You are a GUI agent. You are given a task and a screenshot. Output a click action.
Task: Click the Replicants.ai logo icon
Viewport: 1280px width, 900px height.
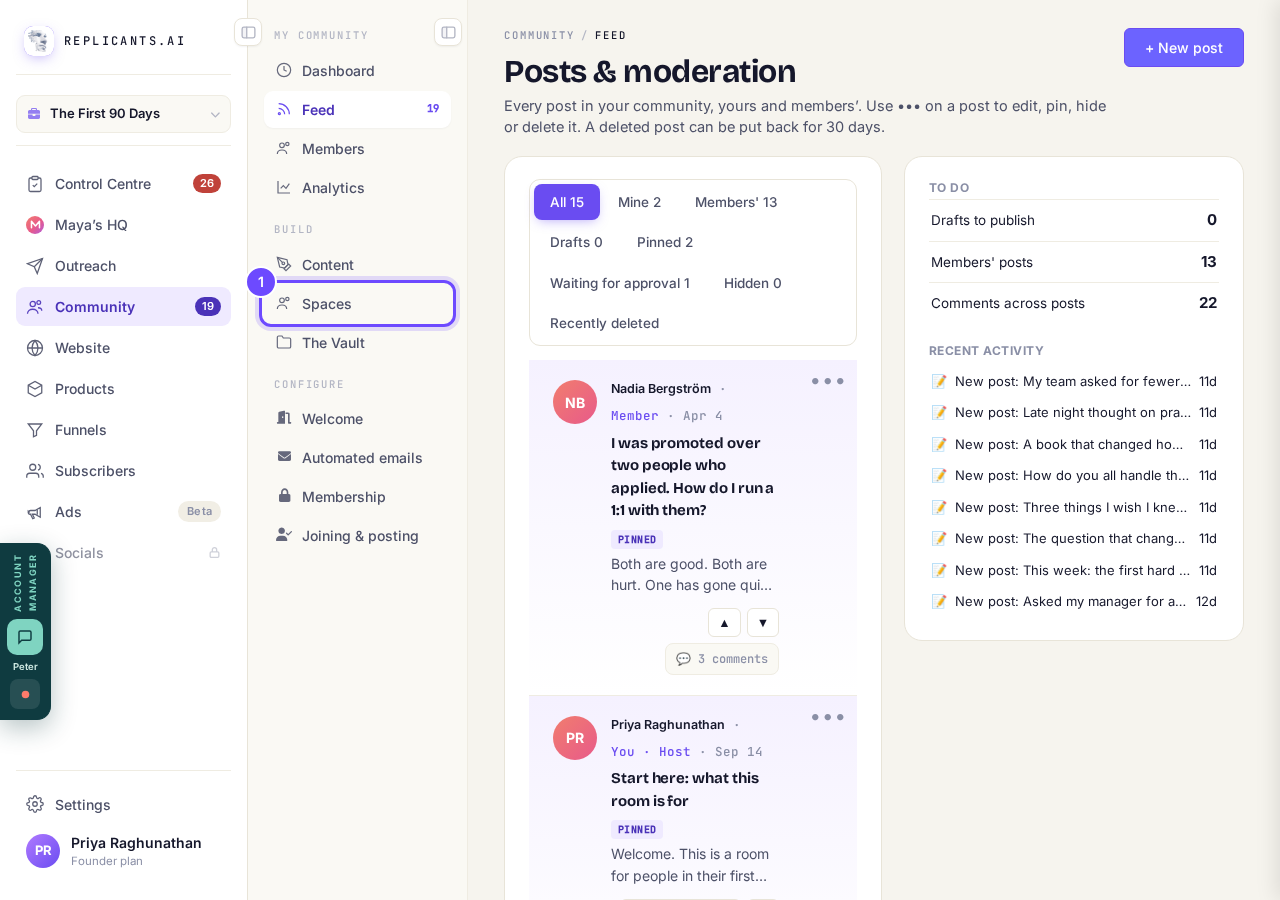(x=39, y=41)
